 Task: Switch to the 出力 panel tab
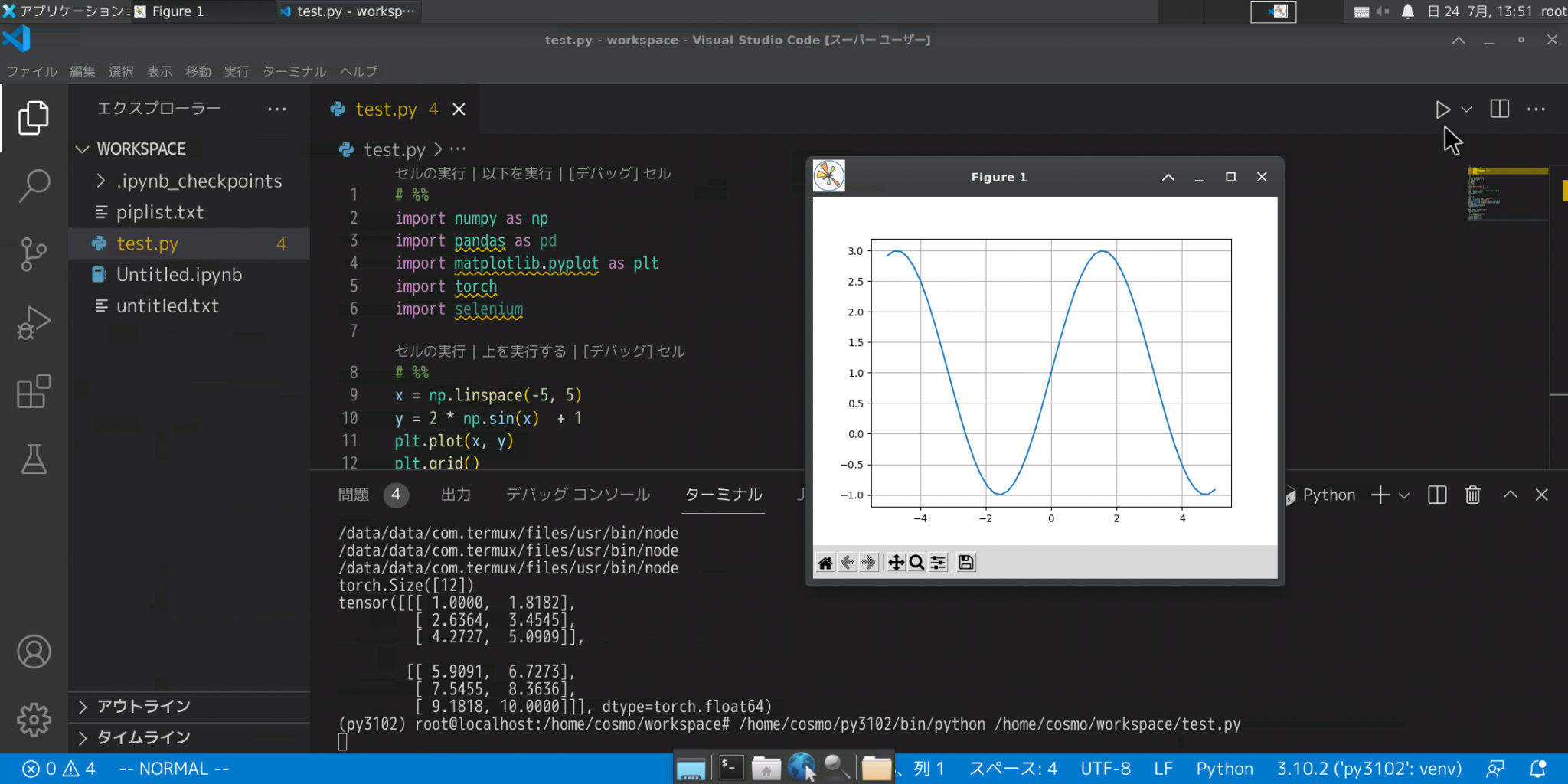(456, 495)
